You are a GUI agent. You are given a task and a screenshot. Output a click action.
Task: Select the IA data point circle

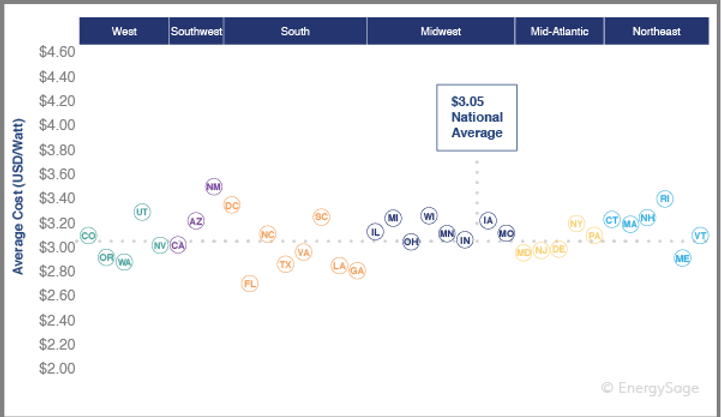click(488, 220)
